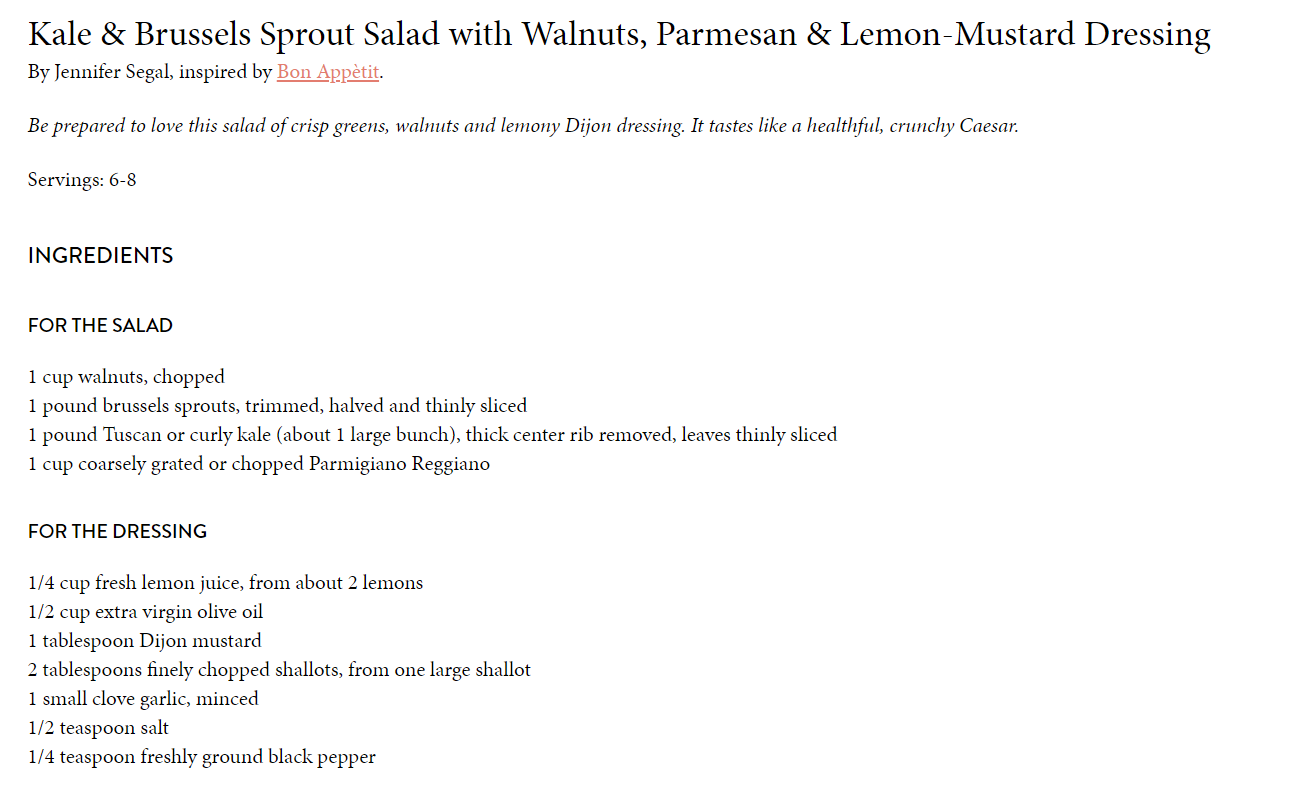Click 'Lemon-Mustard Dressing' in the recipe title
This screenshot has height=804, width=1299.
tap(1025, 34)
